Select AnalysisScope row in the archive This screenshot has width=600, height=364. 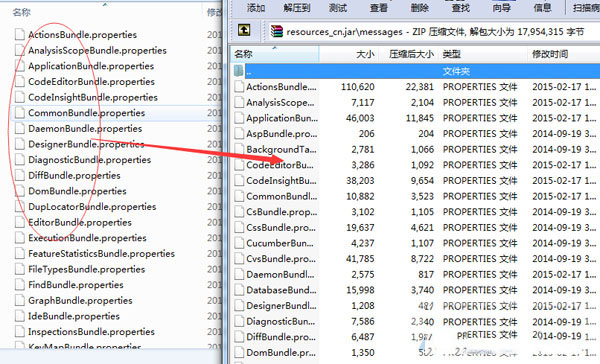click(416, 103)
